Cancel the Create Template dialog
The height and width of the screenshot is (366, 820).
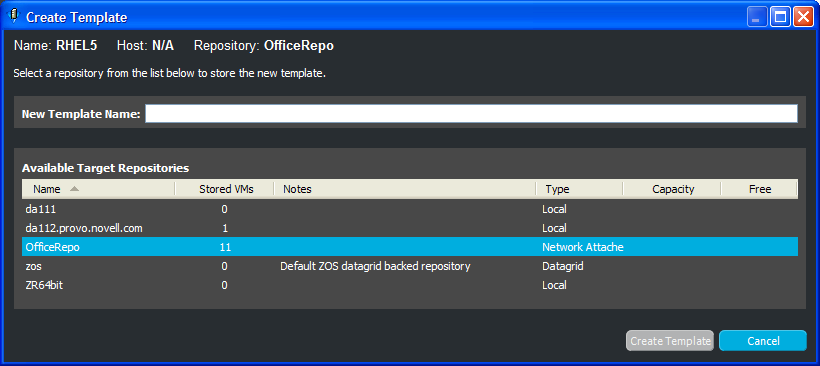pos(763,341)
